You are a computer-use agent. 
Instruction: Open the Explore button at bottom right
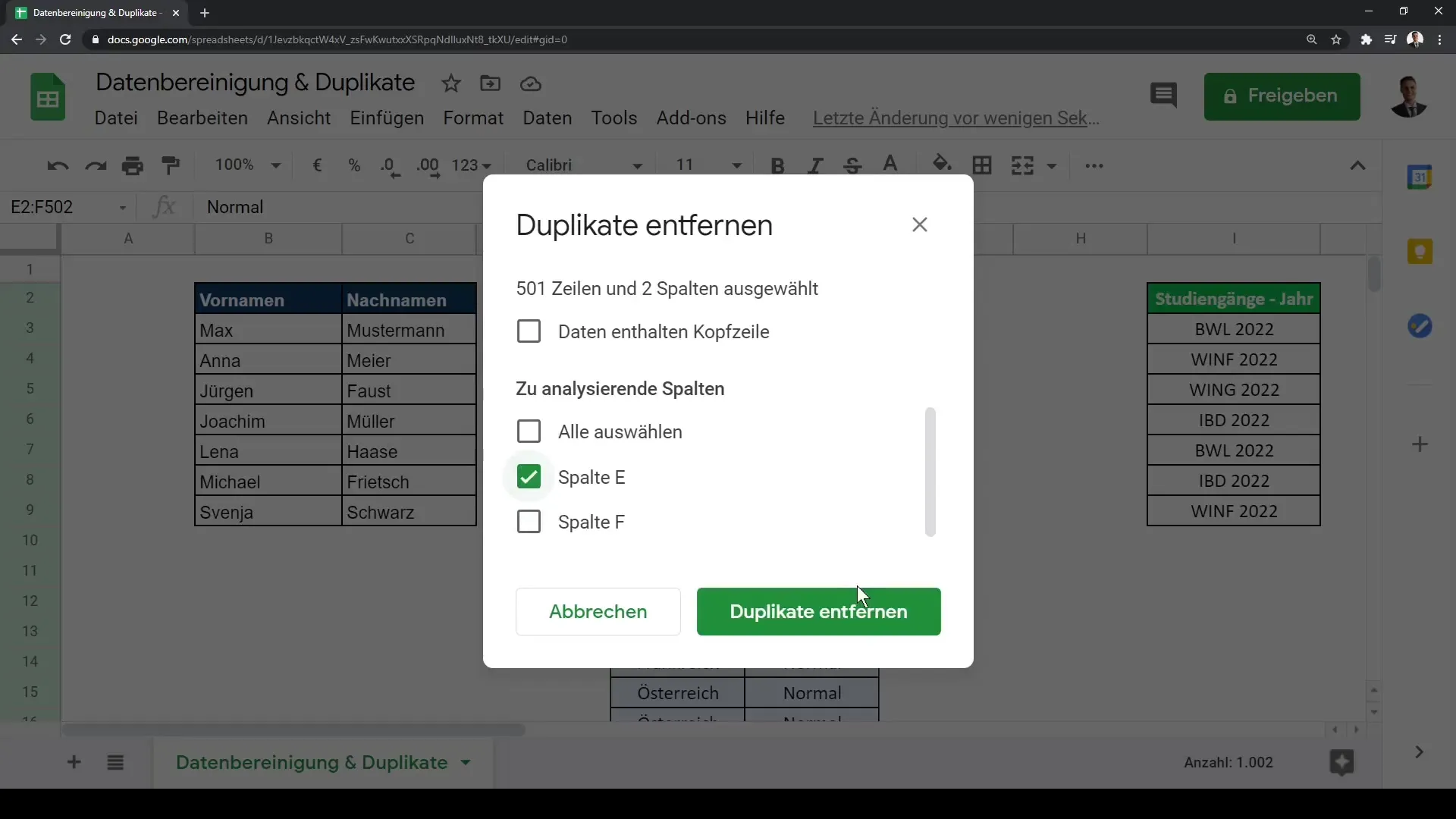(1341, 762)
